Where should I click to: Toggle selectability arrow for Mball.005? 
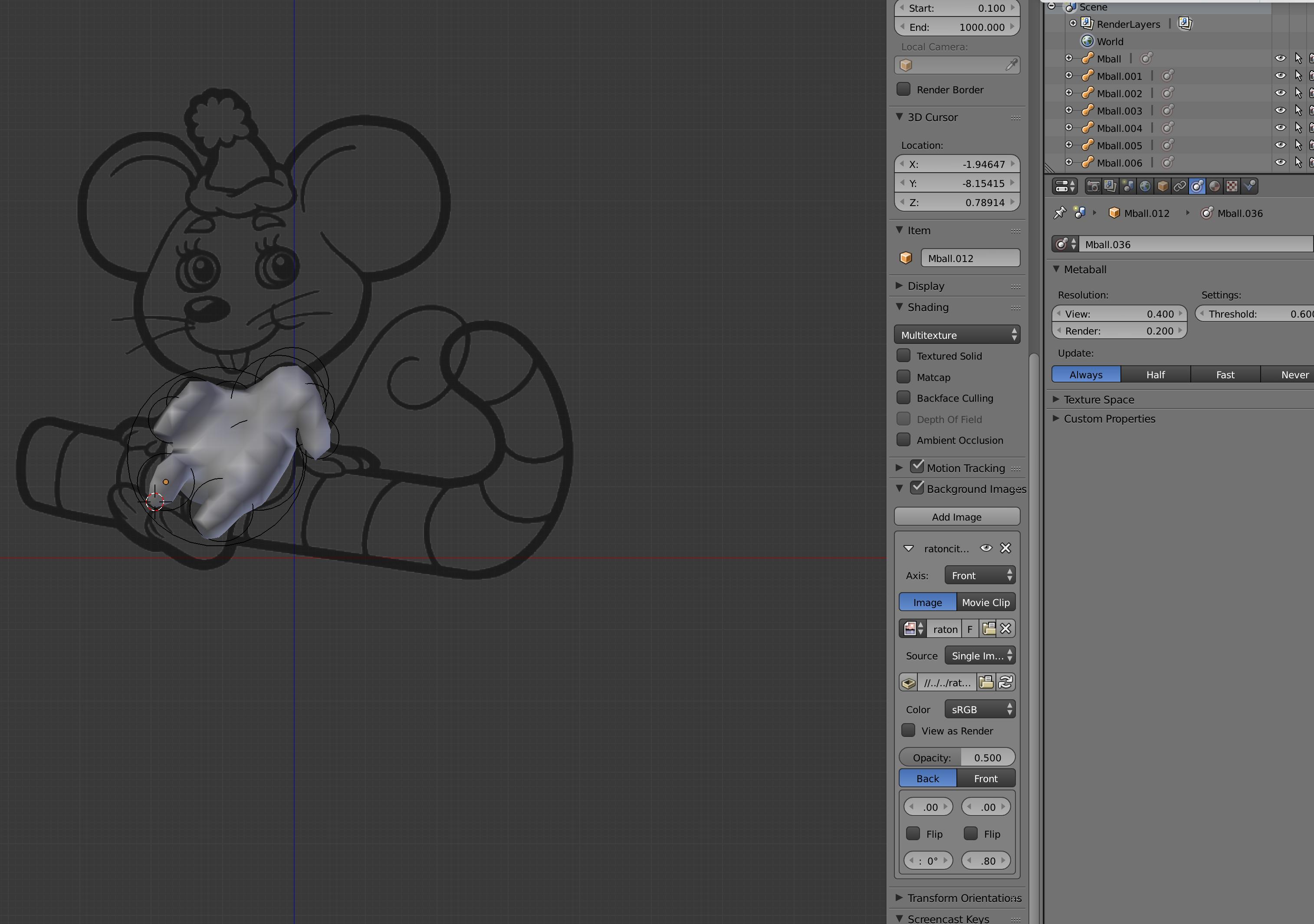click(x=1298, y=145)
